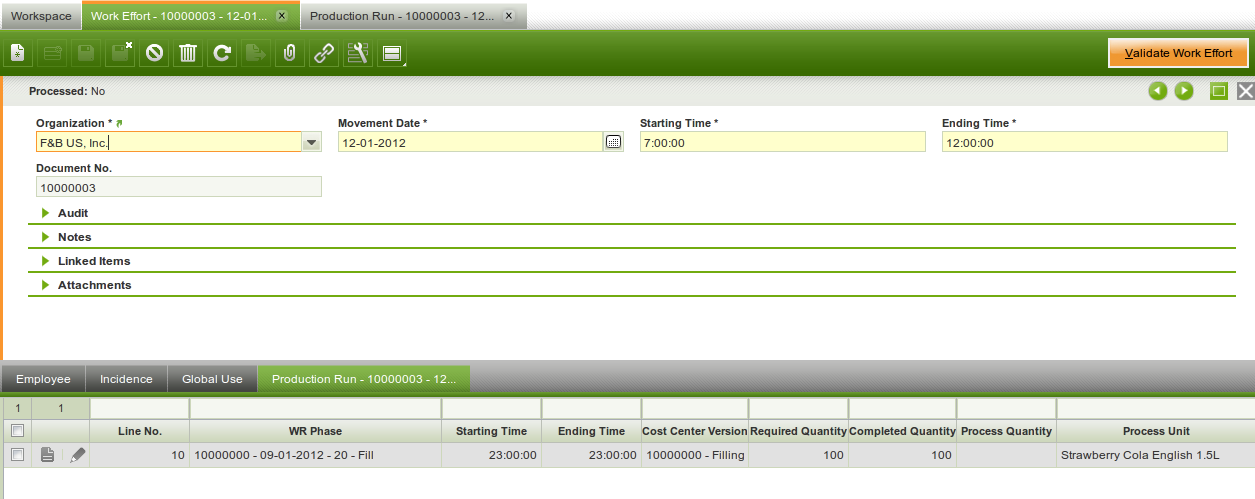
Task: Click the Line No. filter box
Action: (x=139, y=408)
